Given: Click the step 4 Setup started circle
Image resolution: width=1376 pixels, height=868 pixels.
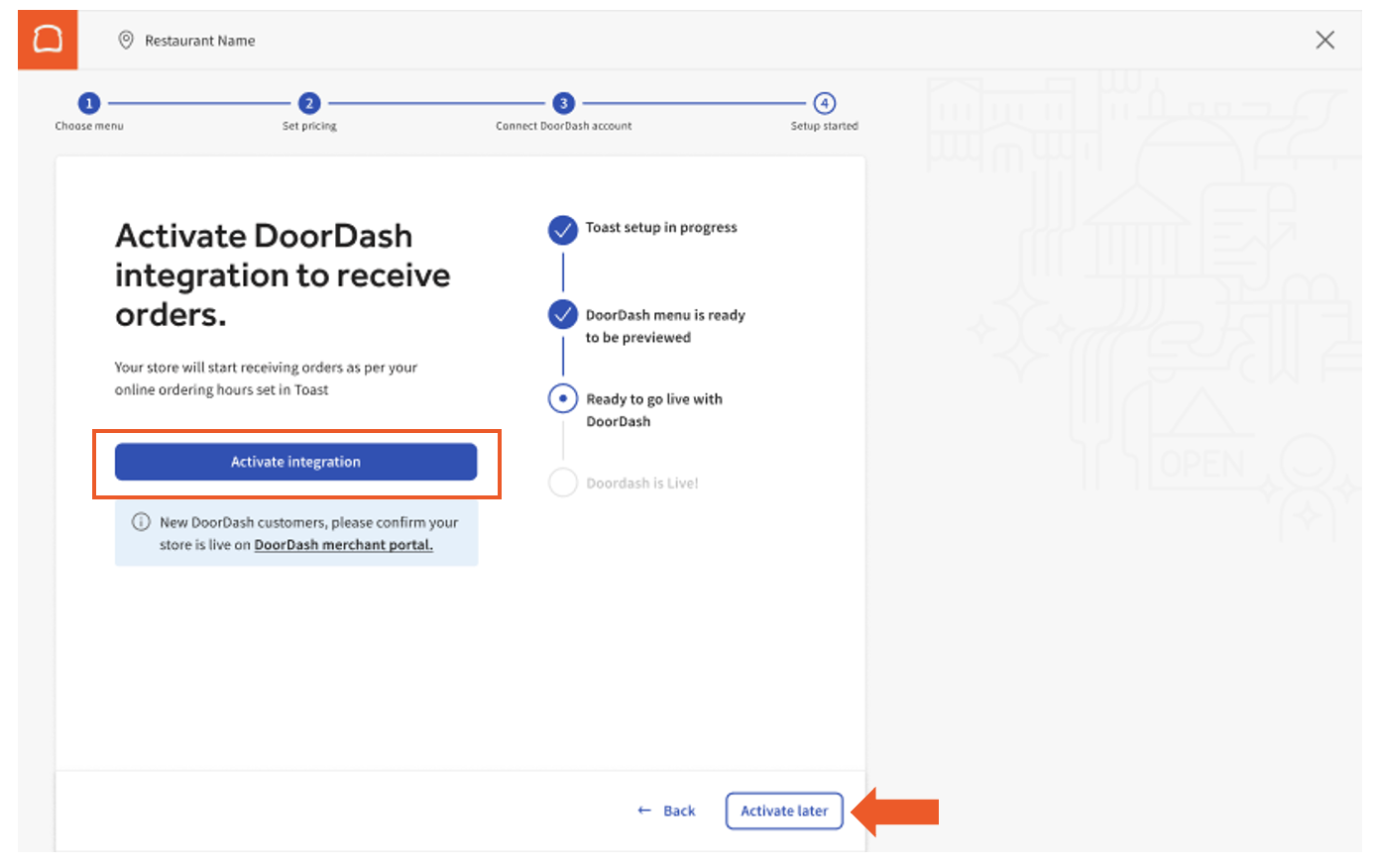Looking at the screenshot, I should click(x=824, y=103).
